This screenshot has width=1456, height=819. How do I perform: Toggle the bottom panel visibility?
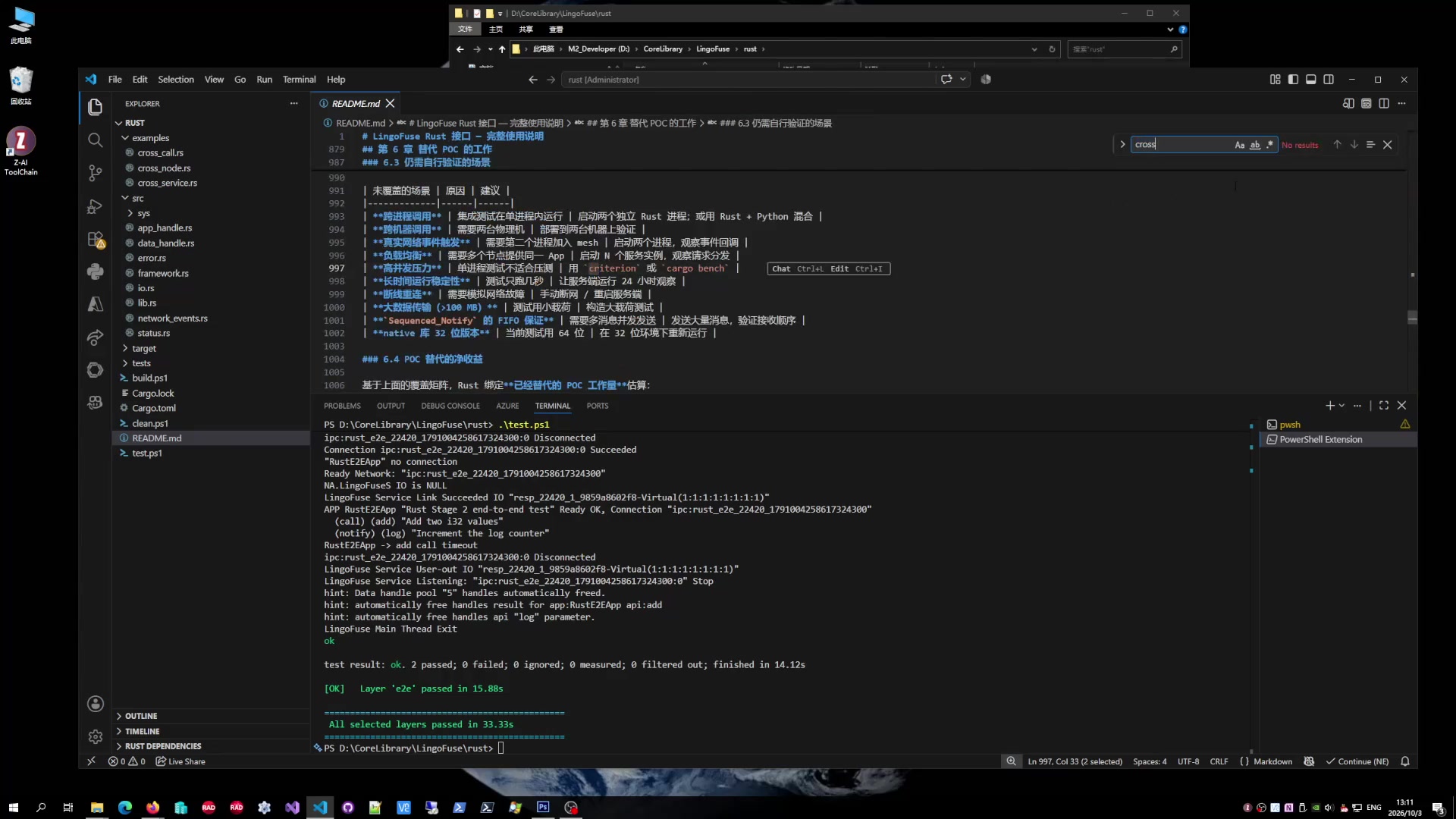(x=1310, y=79)
